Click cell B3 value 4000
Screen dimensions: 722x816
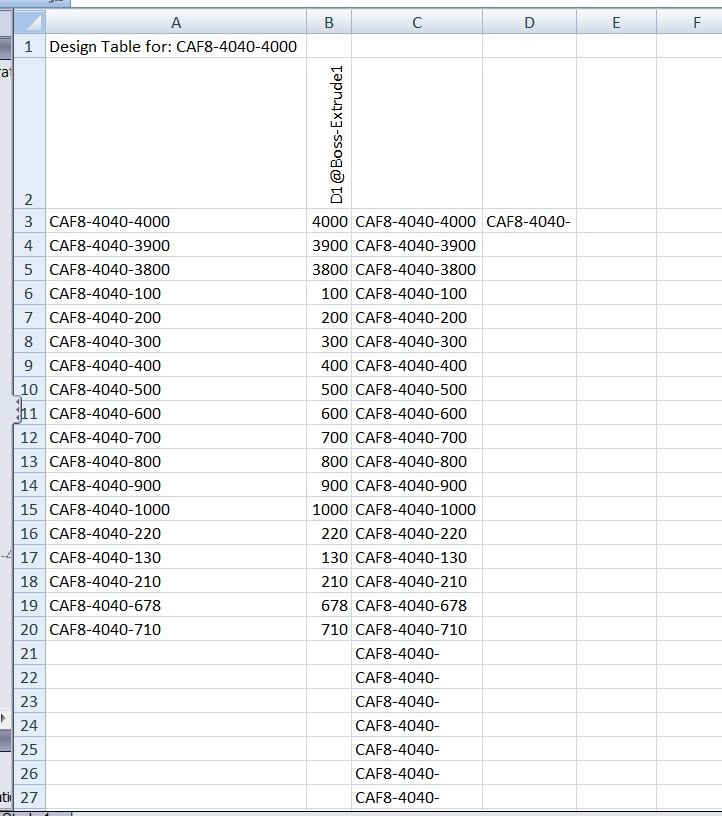tap(329, 221)
